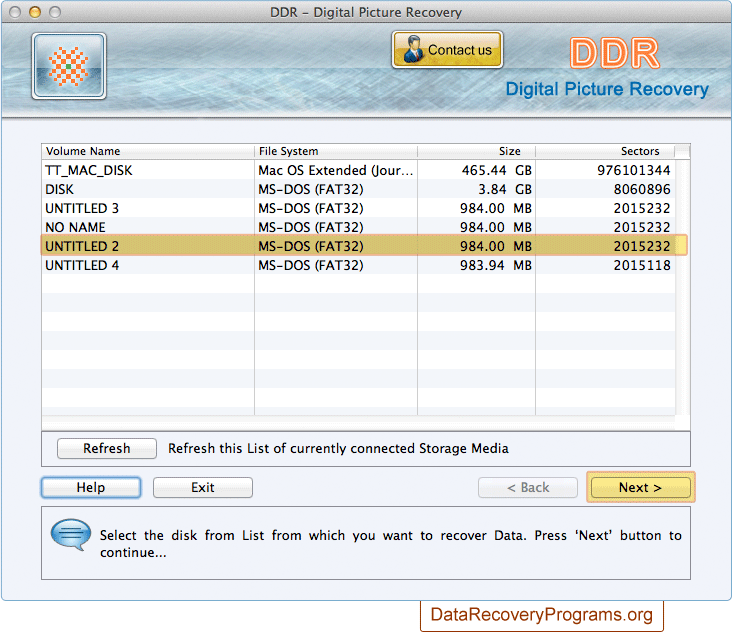This screenshot has width=732, height=632.
Task: Click the Exit button
Action: point(203,487)
